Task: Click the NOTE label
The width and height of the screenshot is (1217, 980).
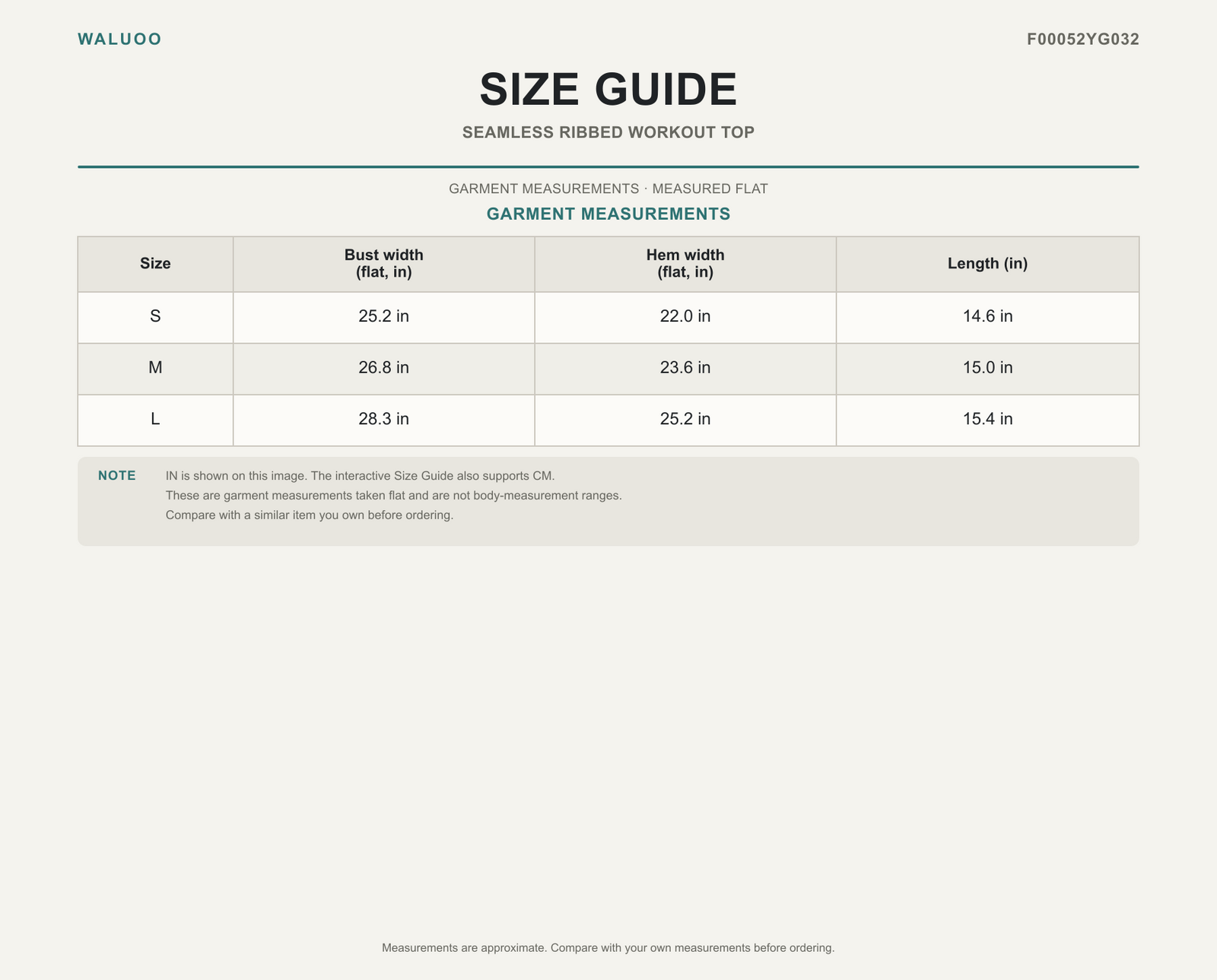Action: tap(117, 476)
